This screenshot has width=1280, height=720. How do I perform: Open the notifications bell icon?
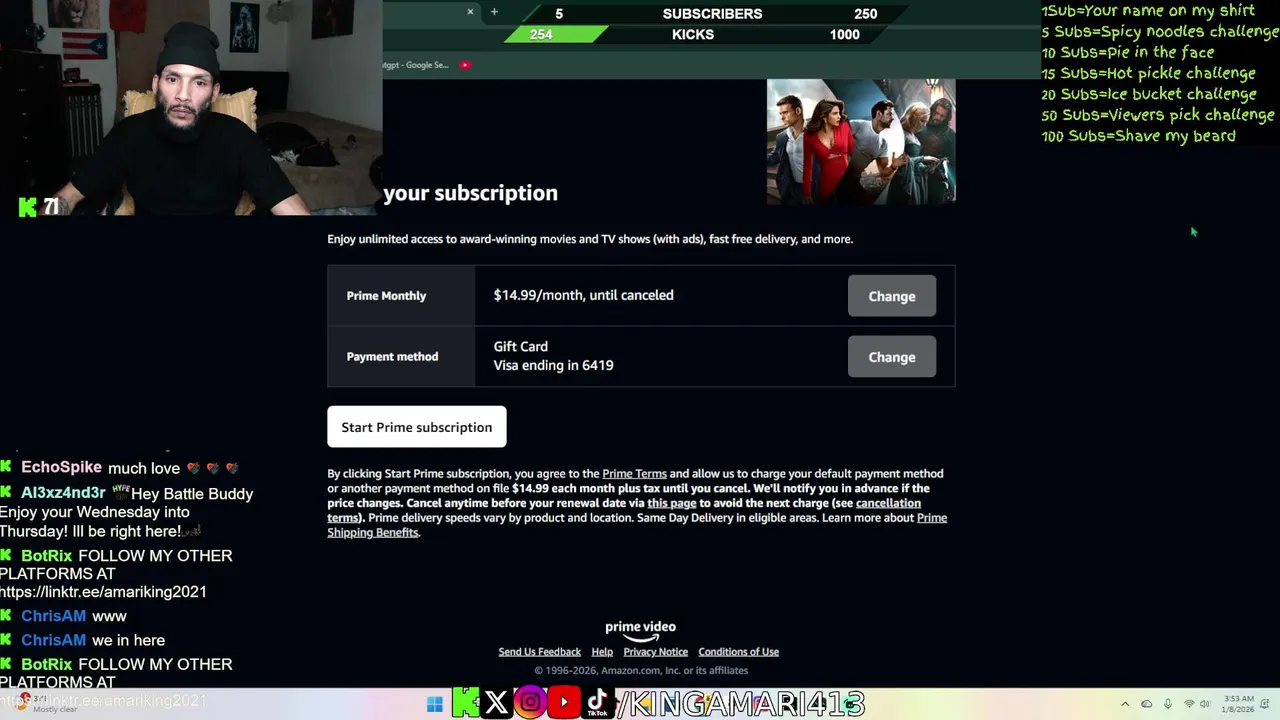(1267, 705)
